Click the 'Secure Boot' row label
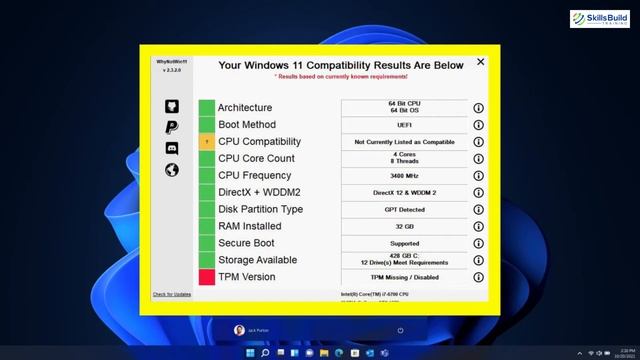 coord(246,243)
